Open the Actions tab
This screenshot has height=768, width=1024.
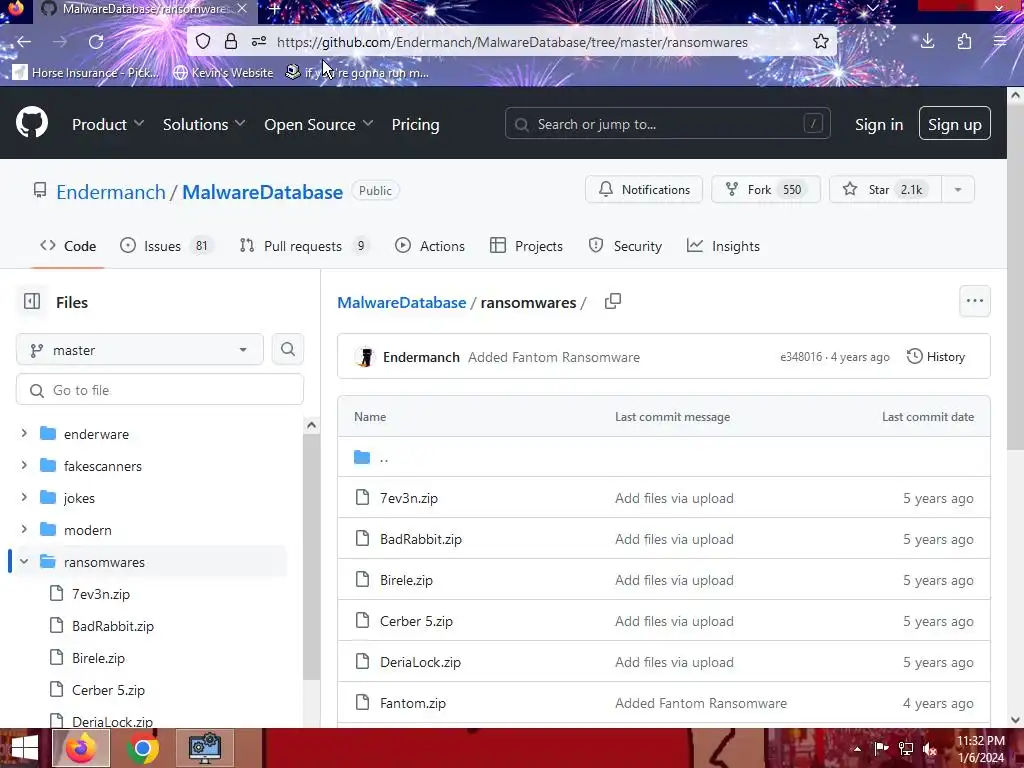(430, 246)
